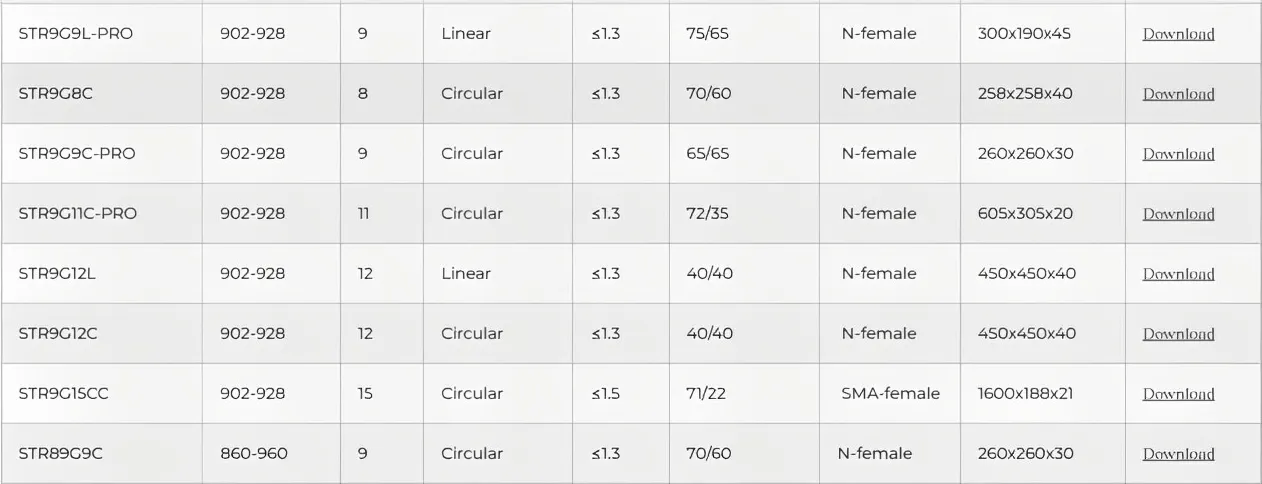
Task: Open the STR9G8C datasheet Download link
Action: point(1178,94)
